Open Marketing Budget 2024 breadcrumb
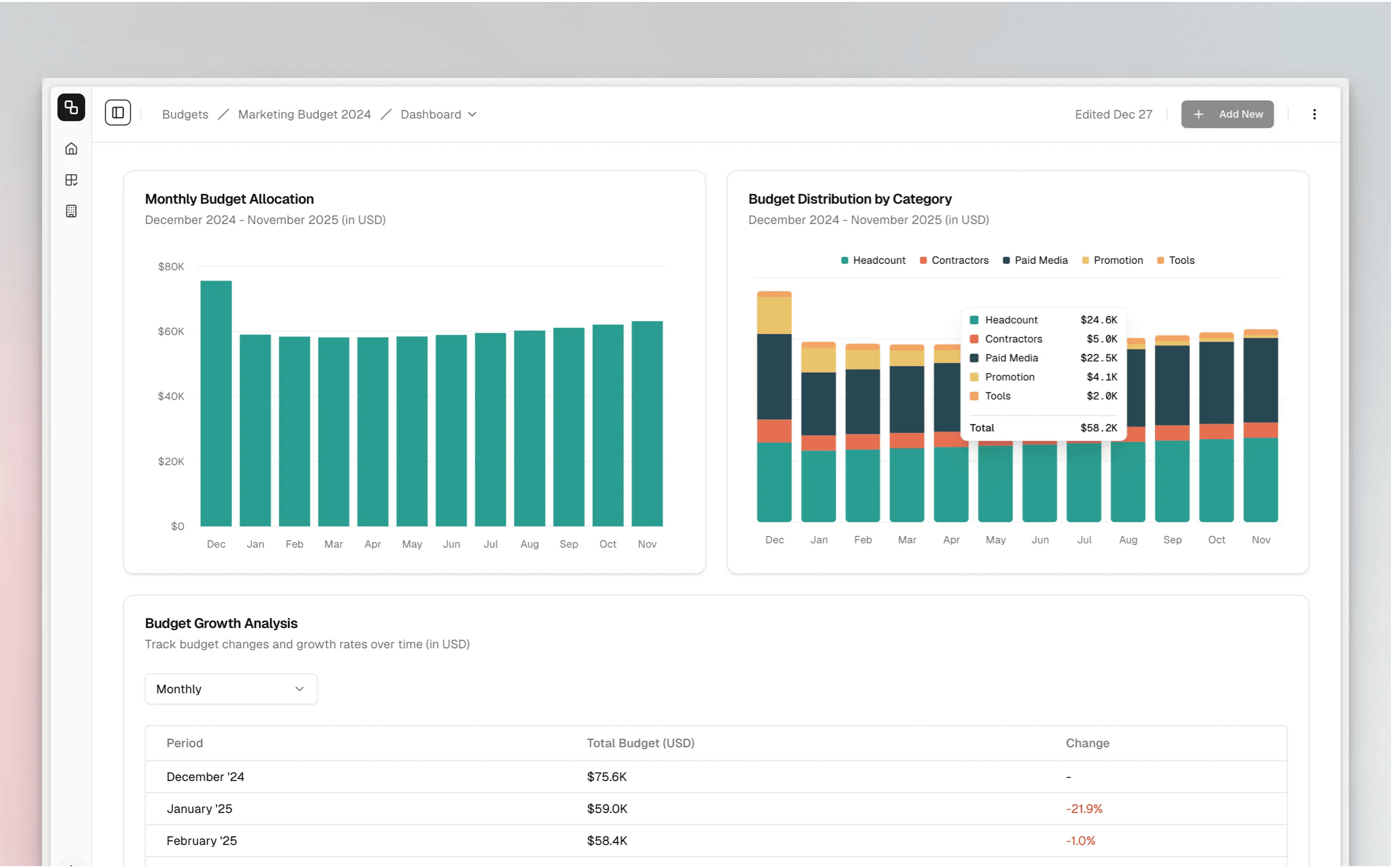 click(305, 114)
